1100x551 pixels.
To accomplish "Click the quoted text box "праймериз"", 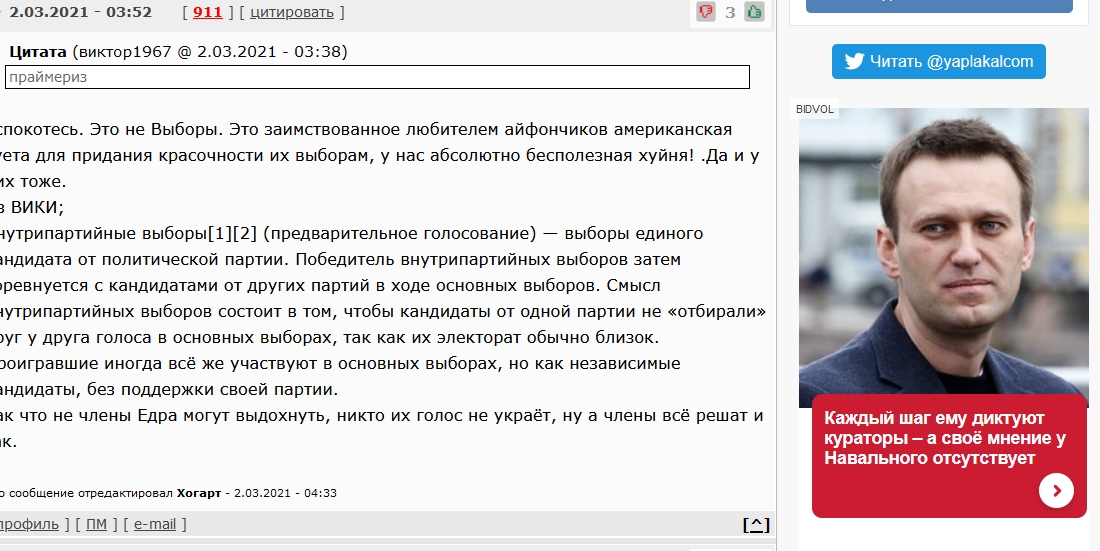I will tap(377, 77).
